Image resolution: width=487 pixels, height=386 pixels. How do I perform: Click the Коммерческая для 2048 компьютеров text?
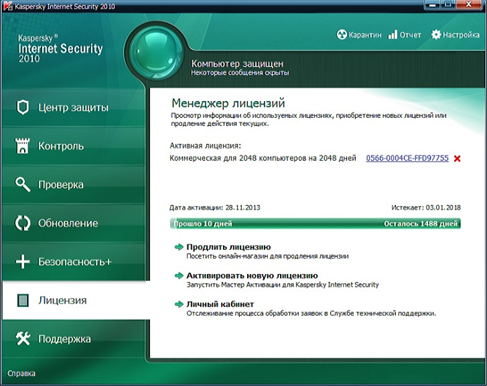tap(263, 158)
